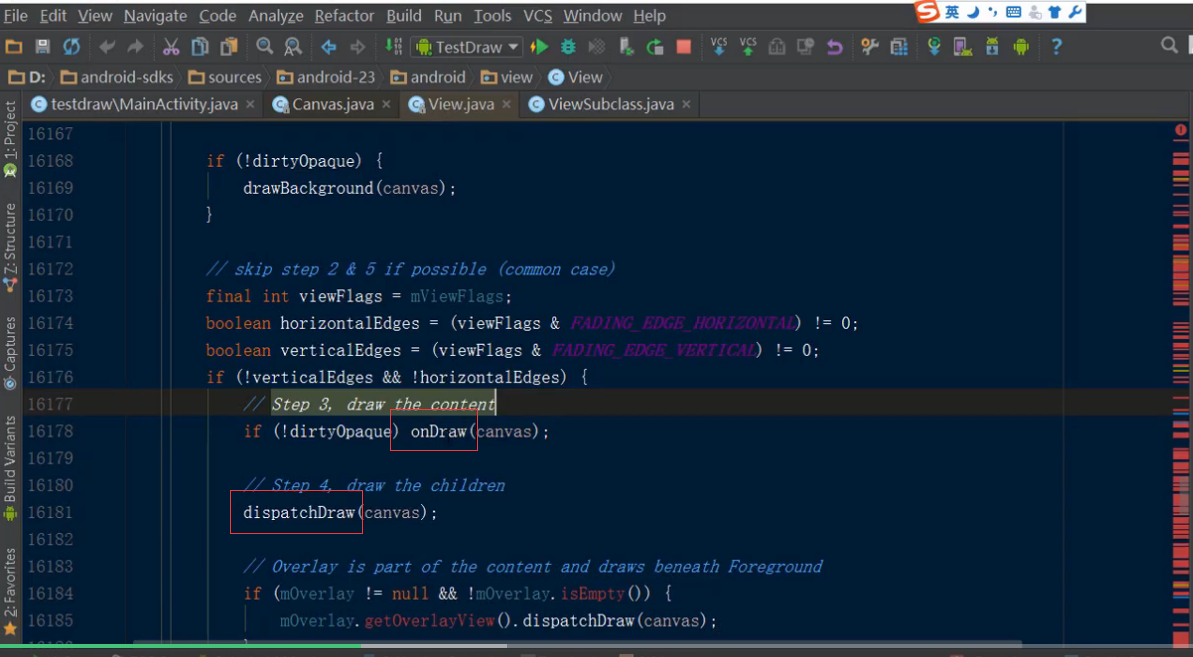Screen dimensions: 1193x657
Task: Toggle the Z: Structure tool window
Action: point(10,248)
